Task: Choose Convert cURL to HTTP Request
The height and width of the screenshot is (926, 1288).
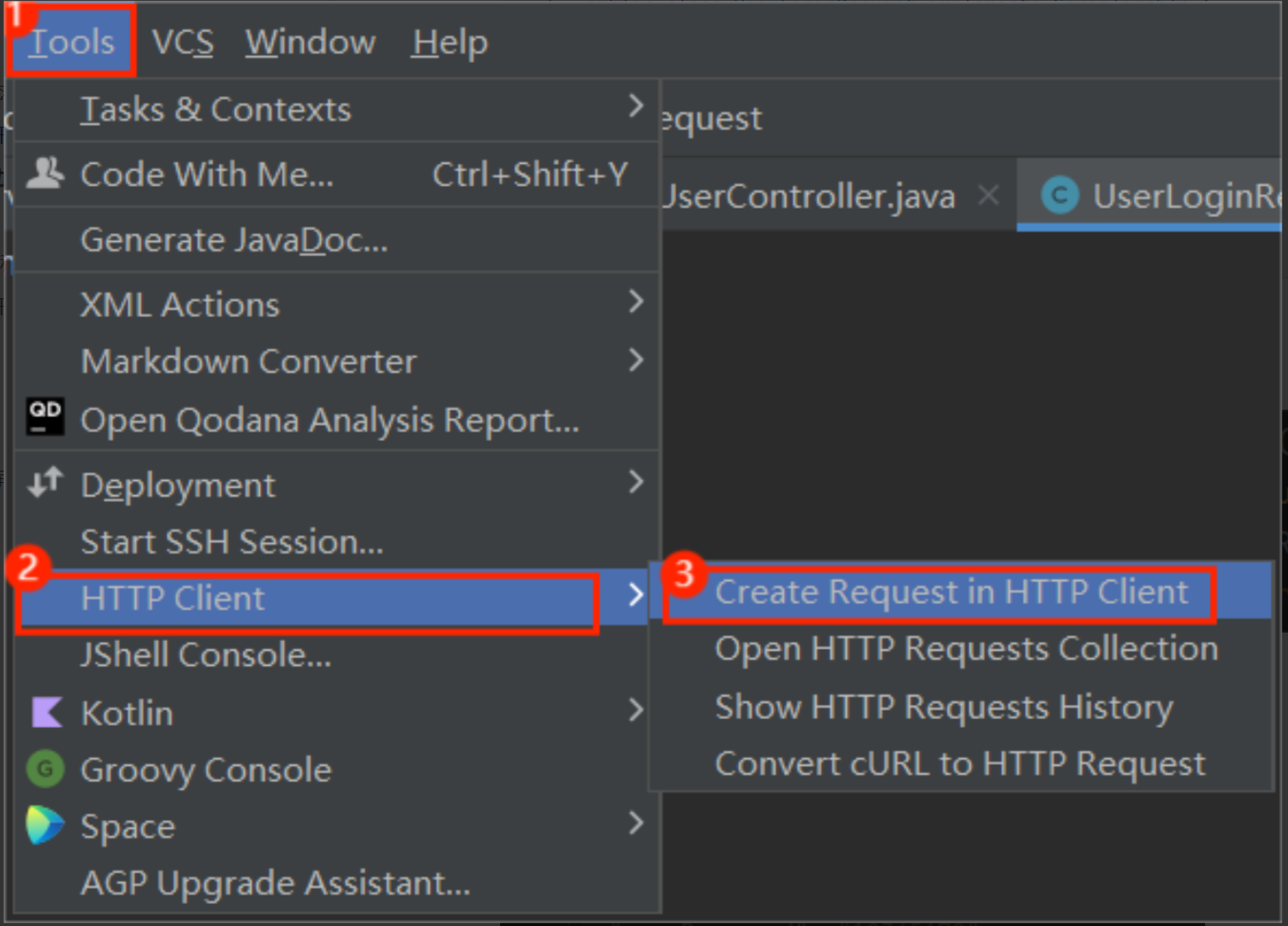Action: tap(959, 764)
